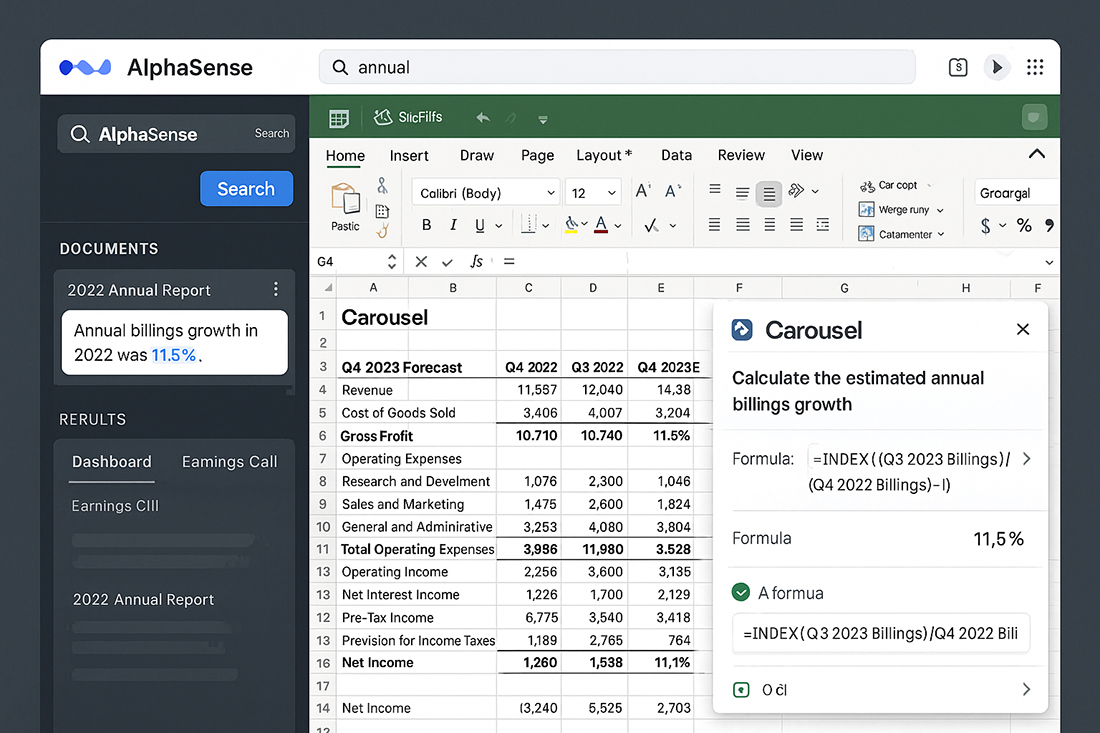This screenshot has height=733, width=1100.
Task: Click the checkmark format icon
Action: coord(651,225)
